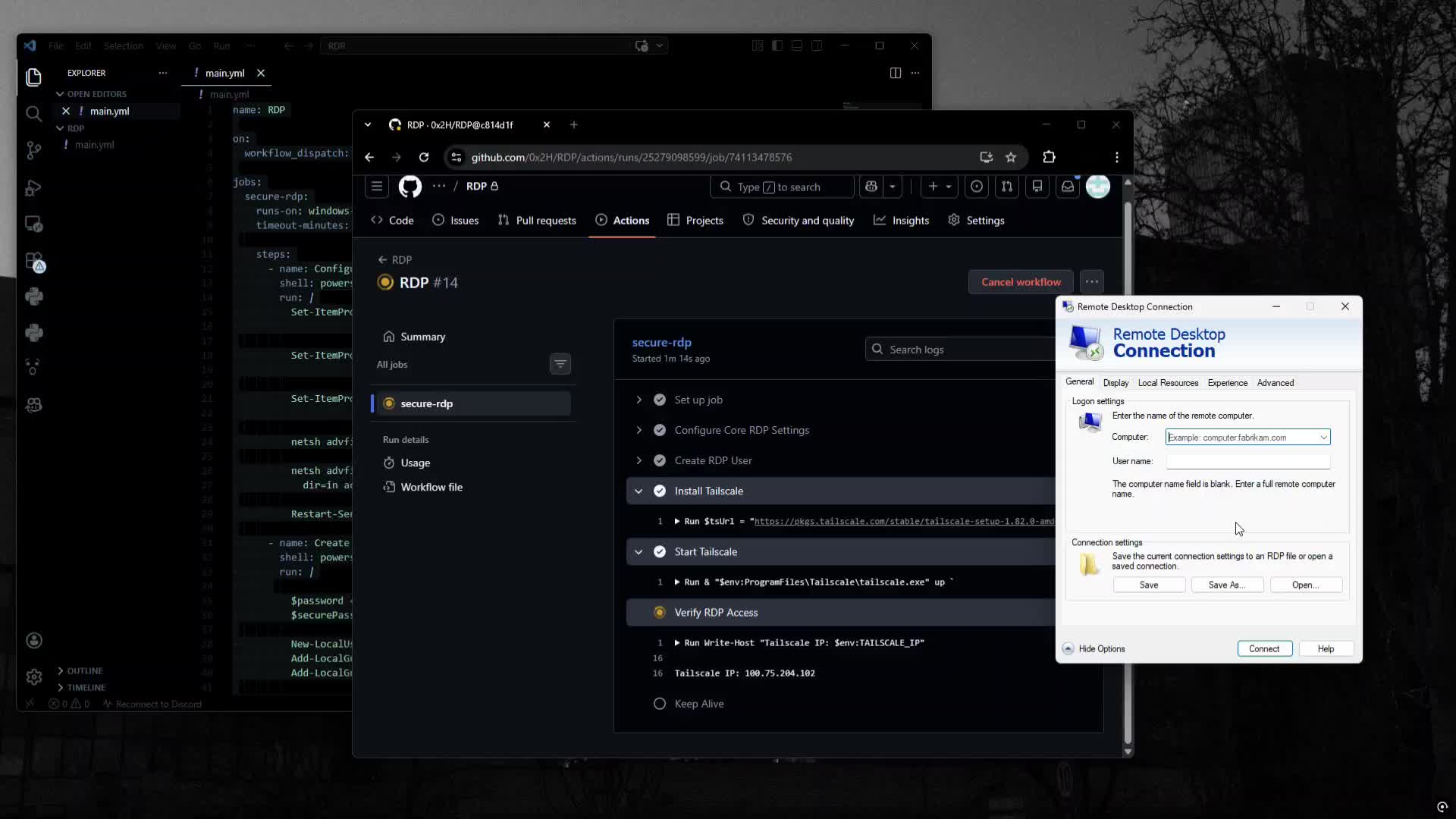
Task: Click Save As in Remote Desktop
Action: pyautogui.click(x=1227, y=585)
